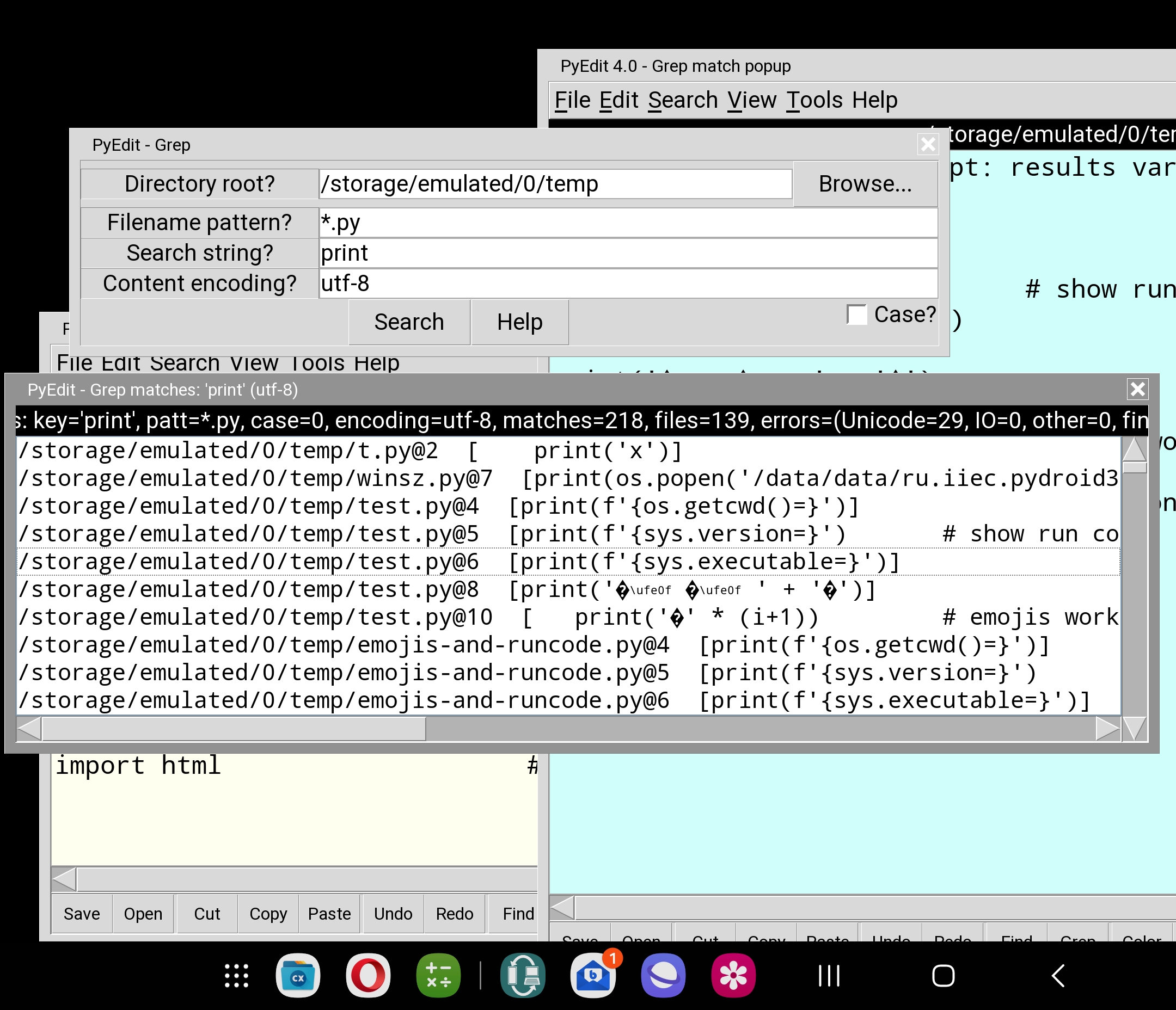Open the Samsung Internet browser icon
The width and height of the screenshot is (1176, 1010).
point(663,975)
